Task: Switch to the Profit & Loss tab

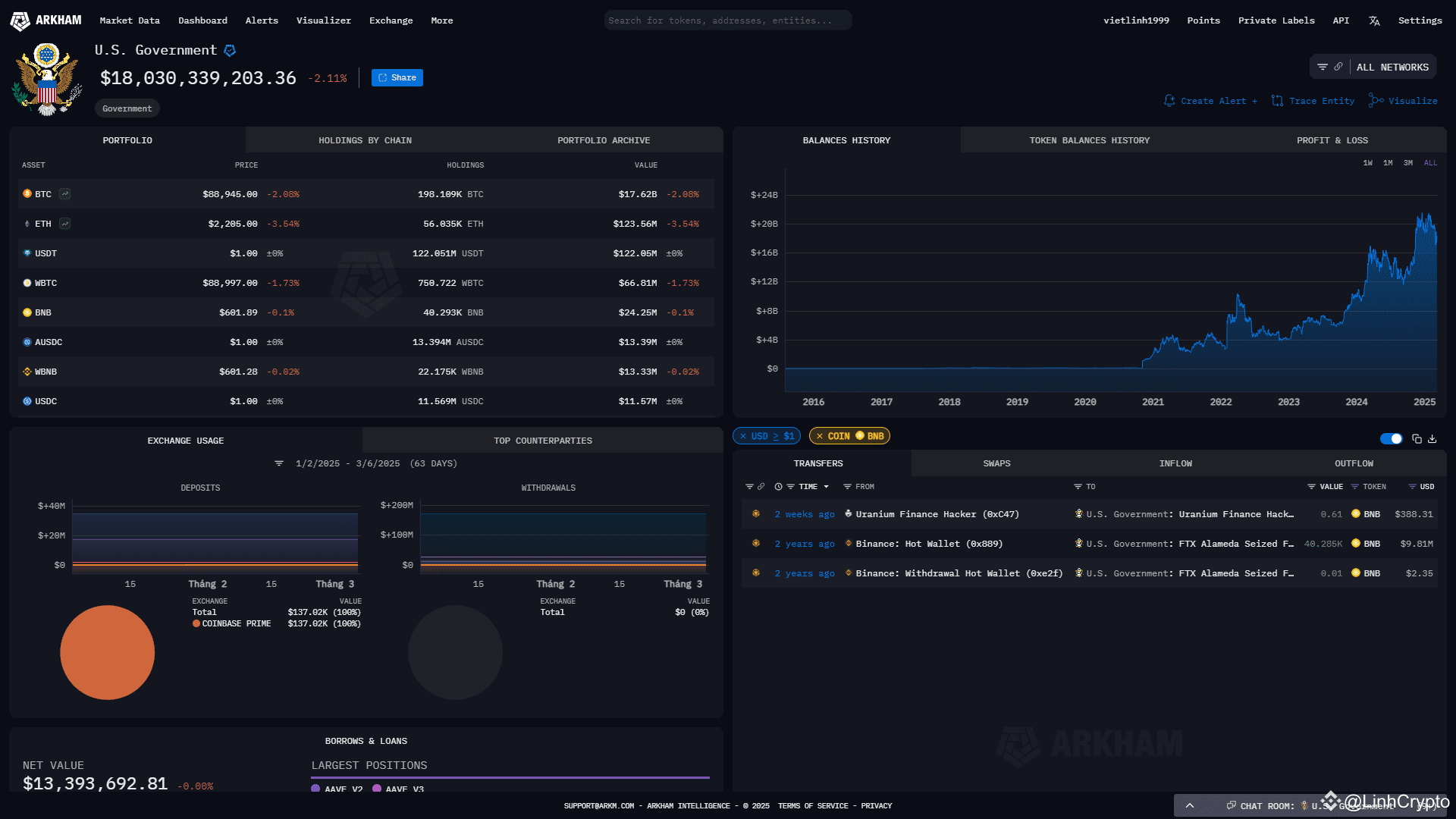Action: [x=1332, y=140]
